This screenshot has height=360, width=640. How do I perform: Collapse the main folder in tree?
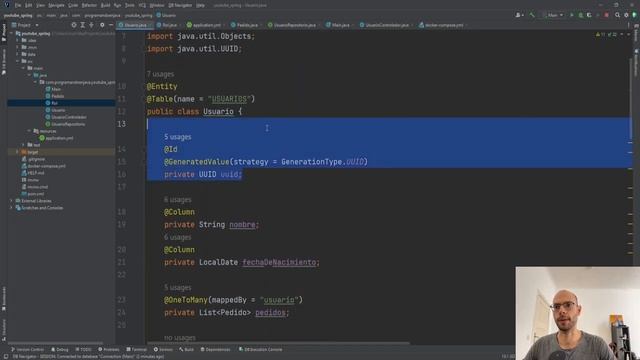point(24,68)
